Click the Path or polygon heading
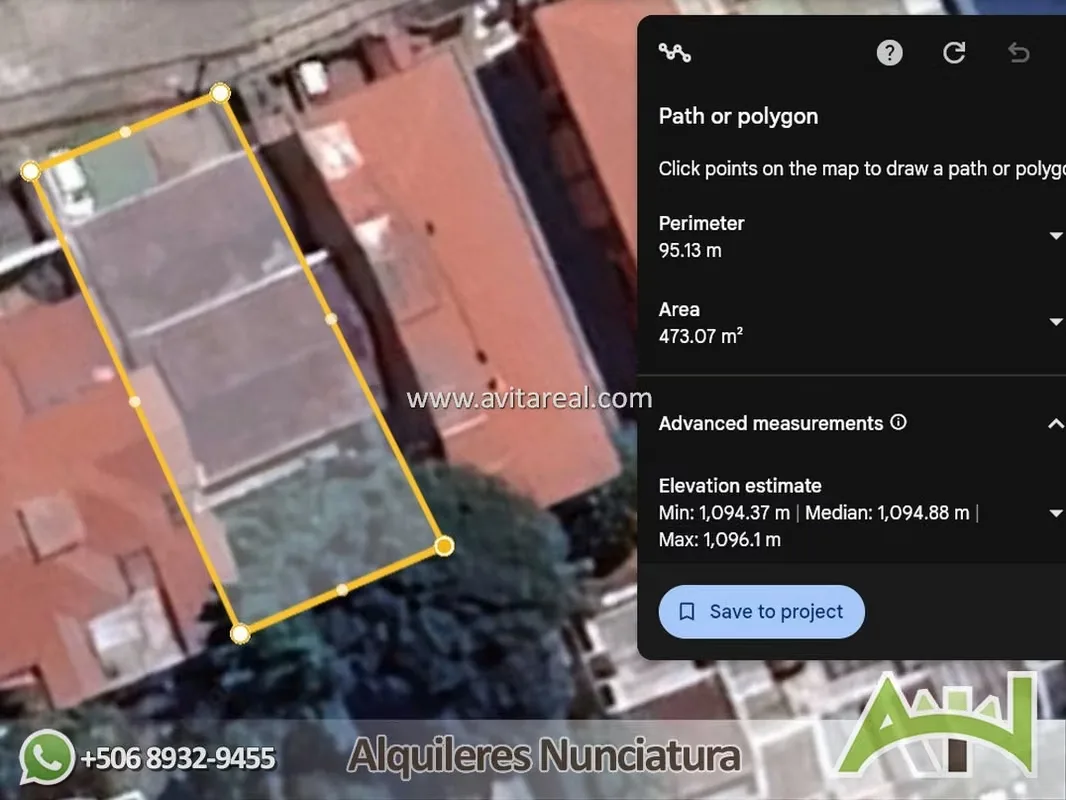Screen dimensions: 1066x800 coord(738,116)
